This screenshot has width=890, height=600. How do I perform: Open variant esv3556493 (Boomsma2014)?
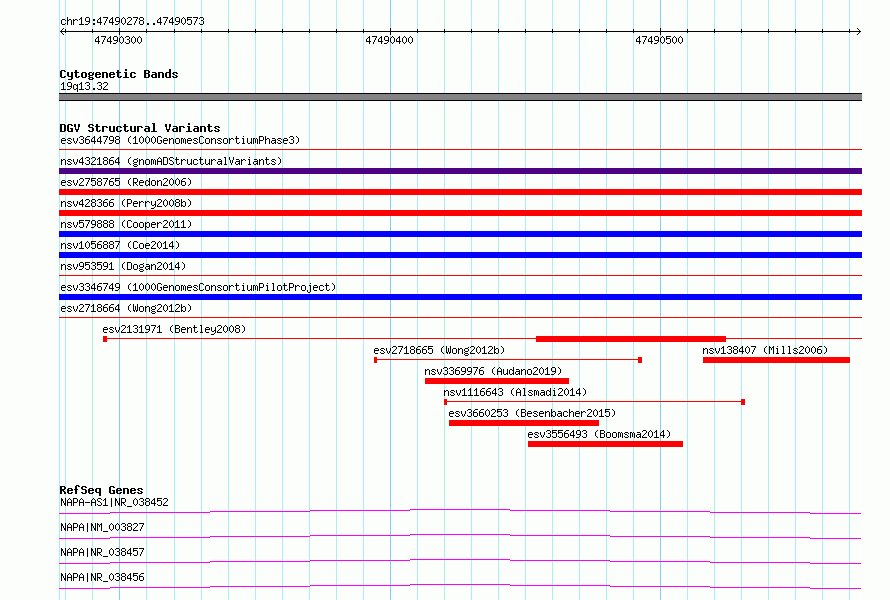(599, 434)
